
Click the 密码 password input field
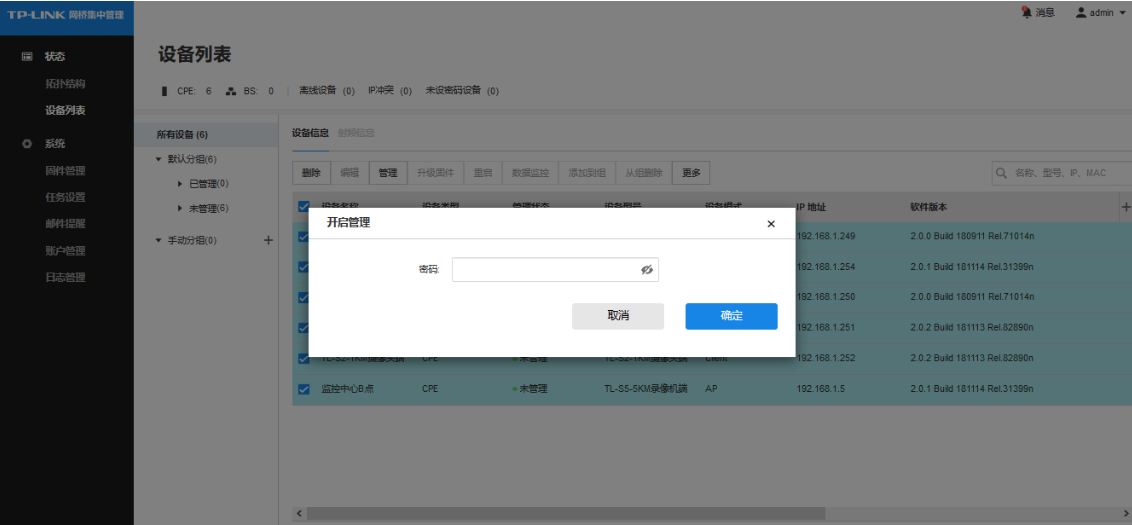[544, 270]
